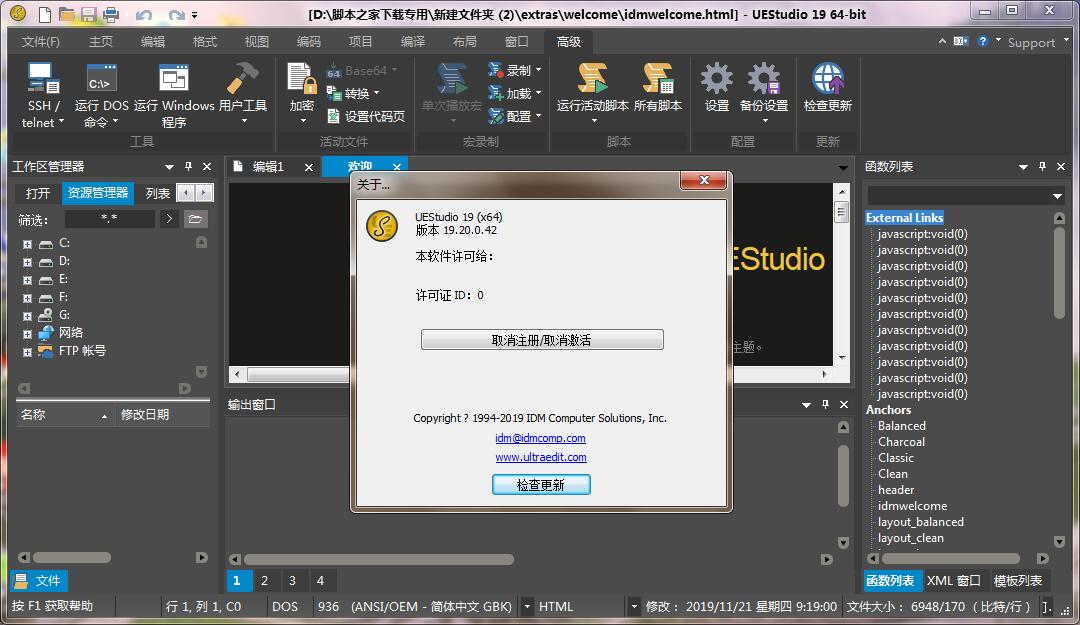Screen dimensions: 1080x625
Task: Click the External Links heading
Action: pyautogui.click(x=904, y=218)
